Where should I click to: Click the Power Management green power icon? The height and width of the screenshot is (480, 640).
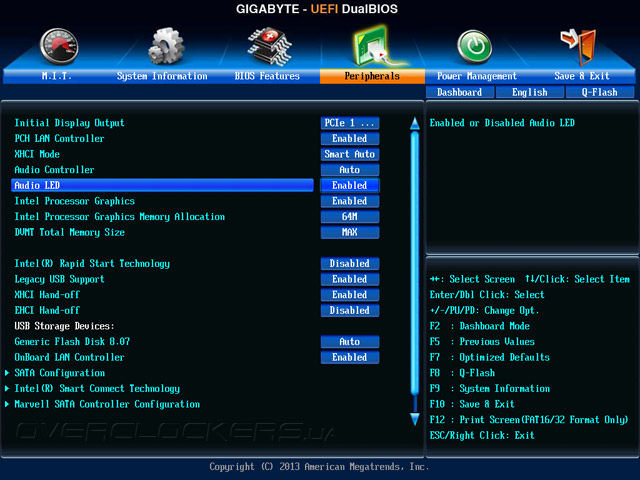[474, 47]
